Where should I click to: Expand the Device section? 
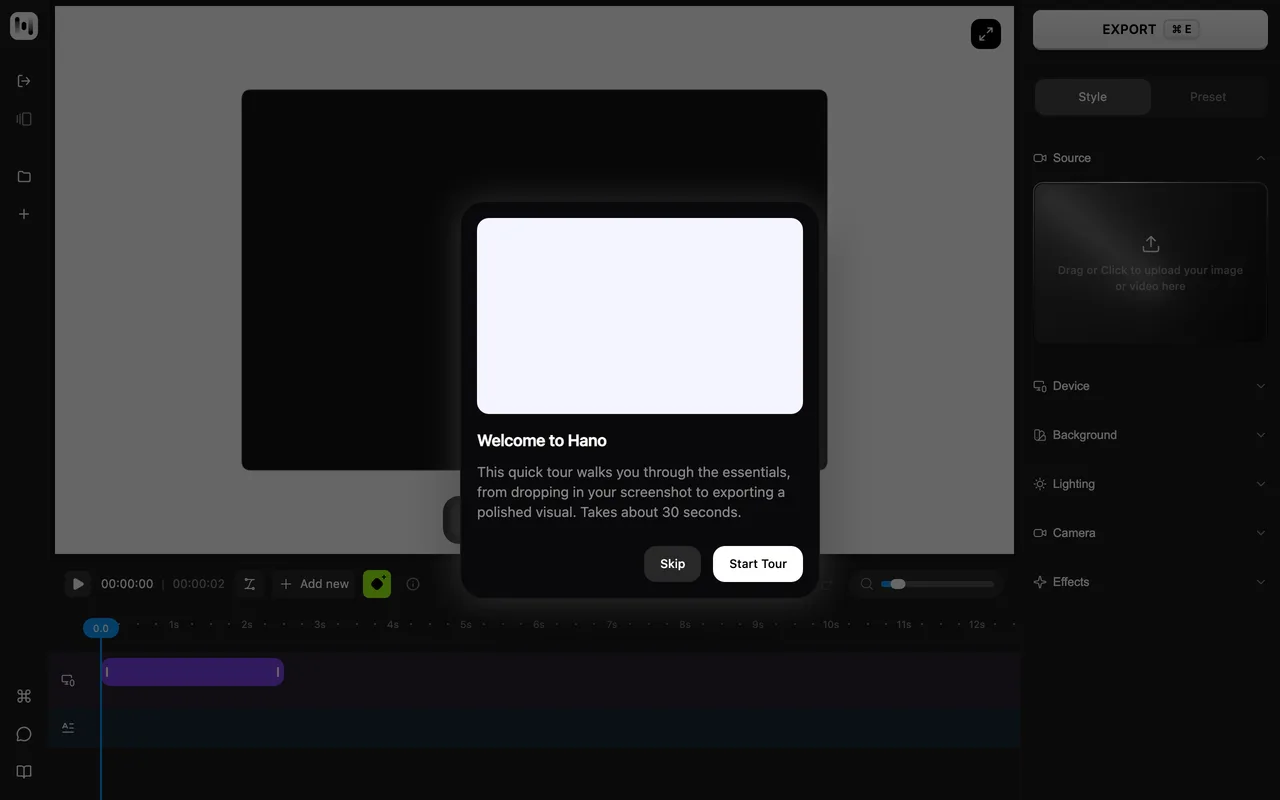coord(1150,386)
